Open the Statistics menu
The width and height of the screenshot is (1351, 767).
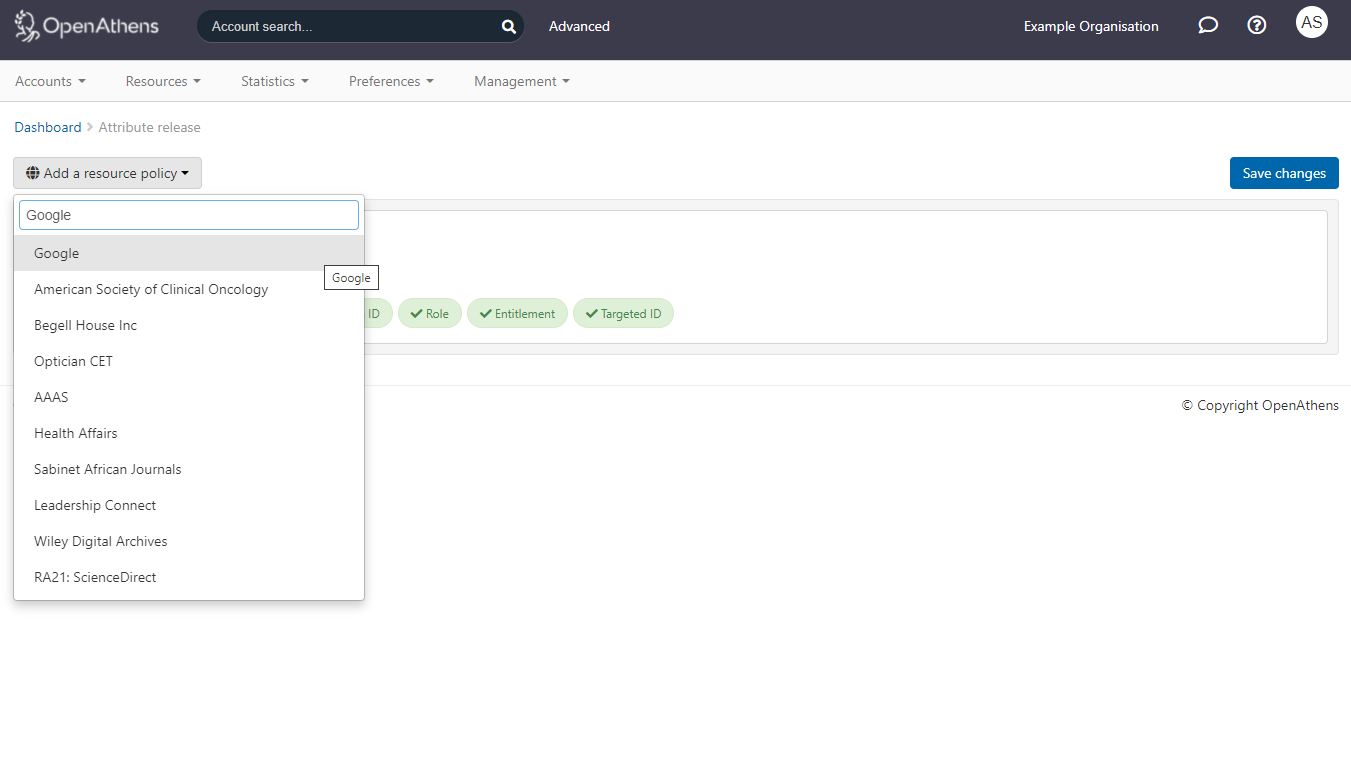(x=274, y=81)
